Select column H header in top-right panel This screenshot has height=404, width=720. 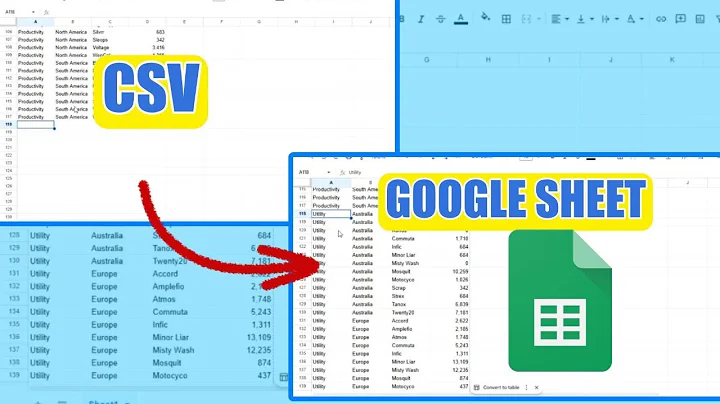tap(488, 60)
